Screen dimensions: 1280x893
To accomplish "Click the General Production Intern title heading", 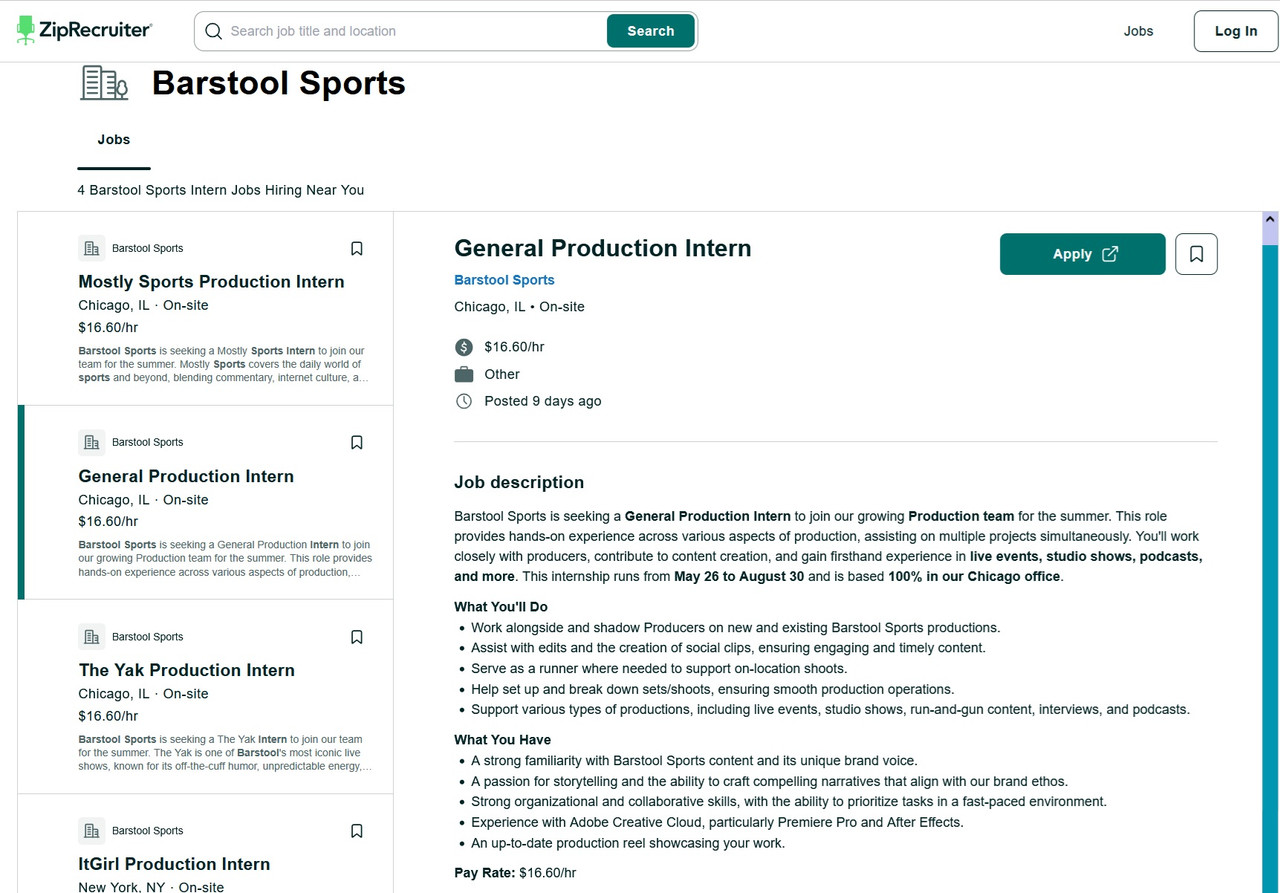I will tap(603, 248).
